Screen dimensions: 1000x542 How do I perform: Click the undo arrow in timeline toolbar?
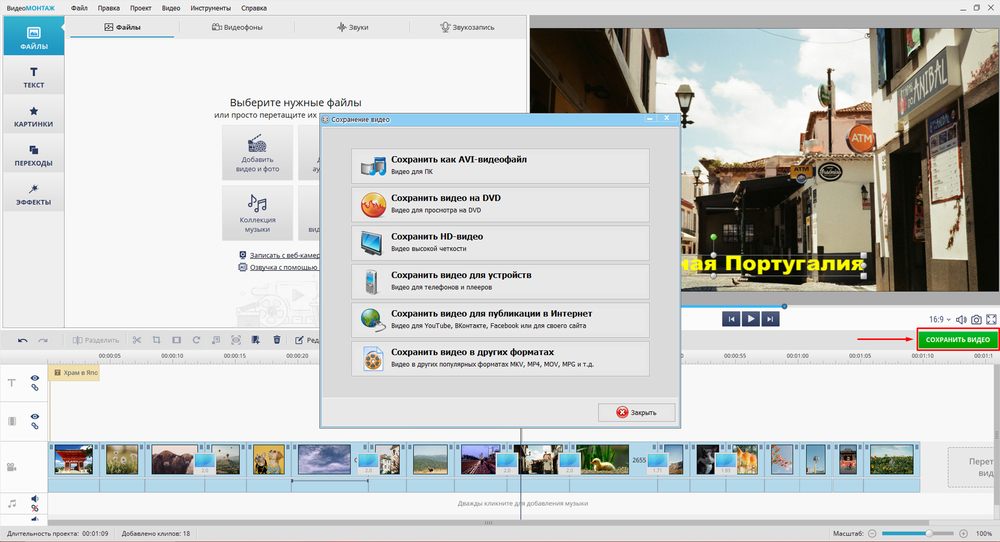coord(23,340)
